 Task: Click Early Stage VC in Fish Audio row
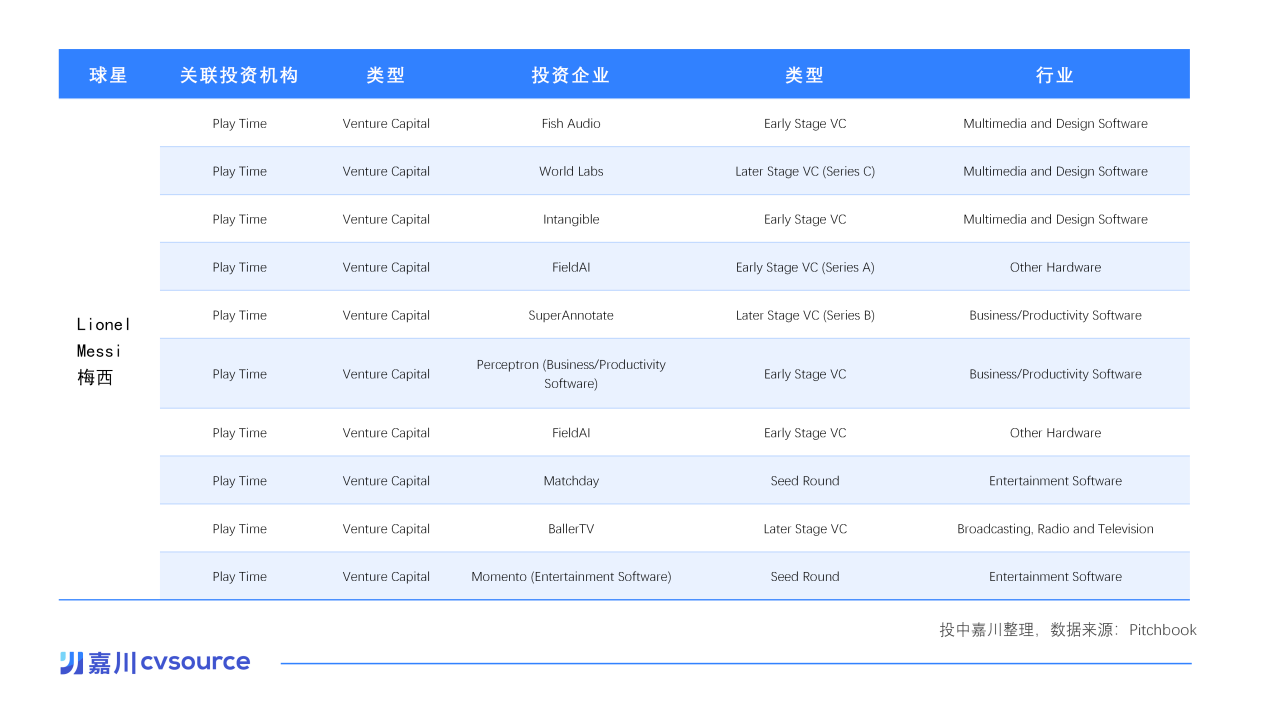(x=805, y=124)
